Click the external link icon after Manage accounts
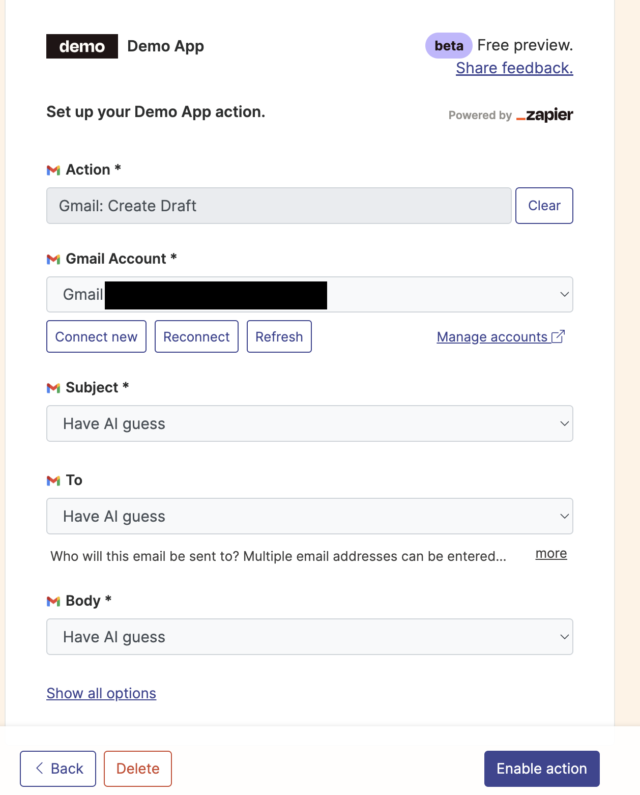Viewport: 640px width, 795px height. (x=558, y=336)
